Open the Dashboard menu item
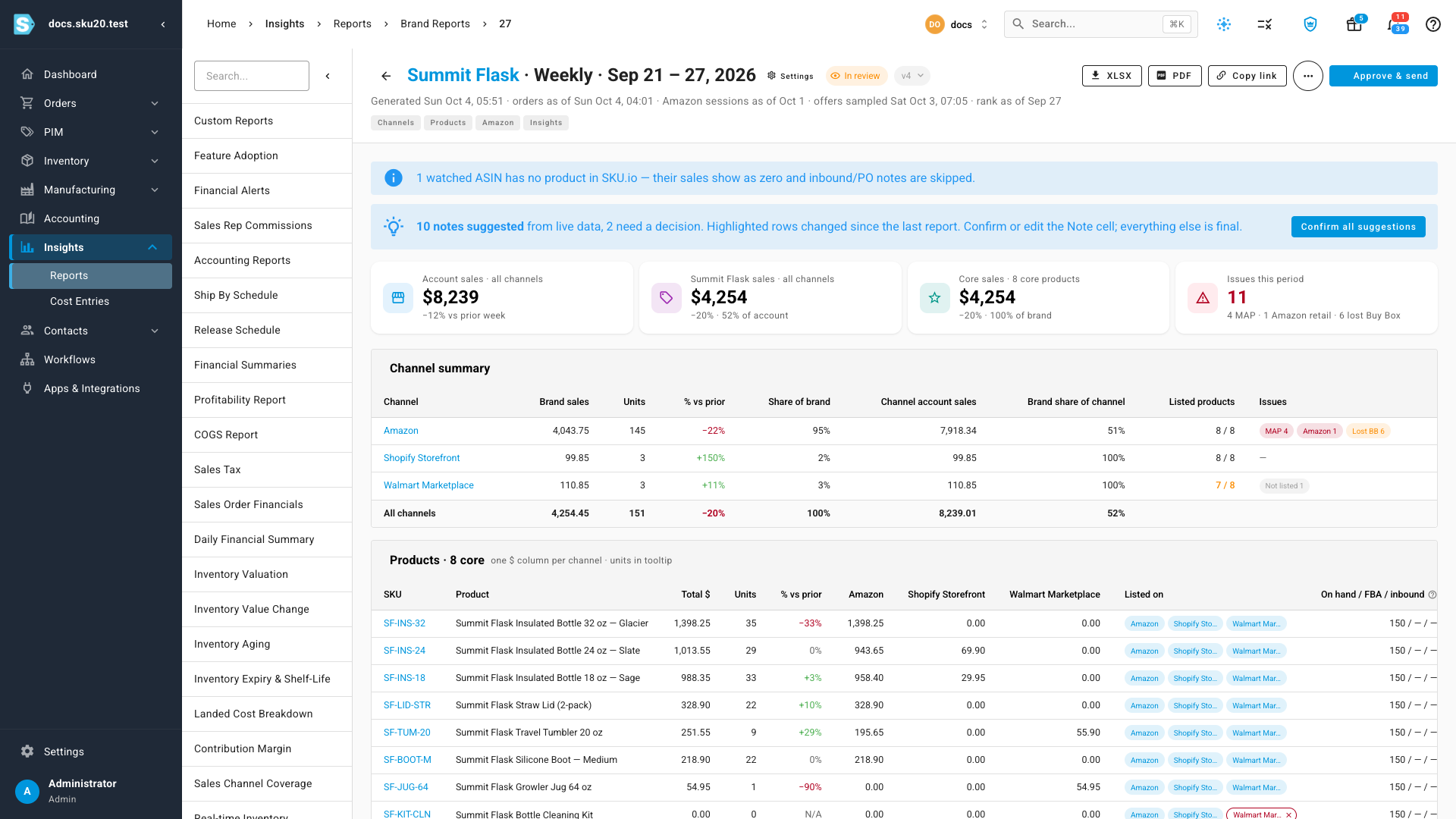1456x819 pixels. (90, 74)
